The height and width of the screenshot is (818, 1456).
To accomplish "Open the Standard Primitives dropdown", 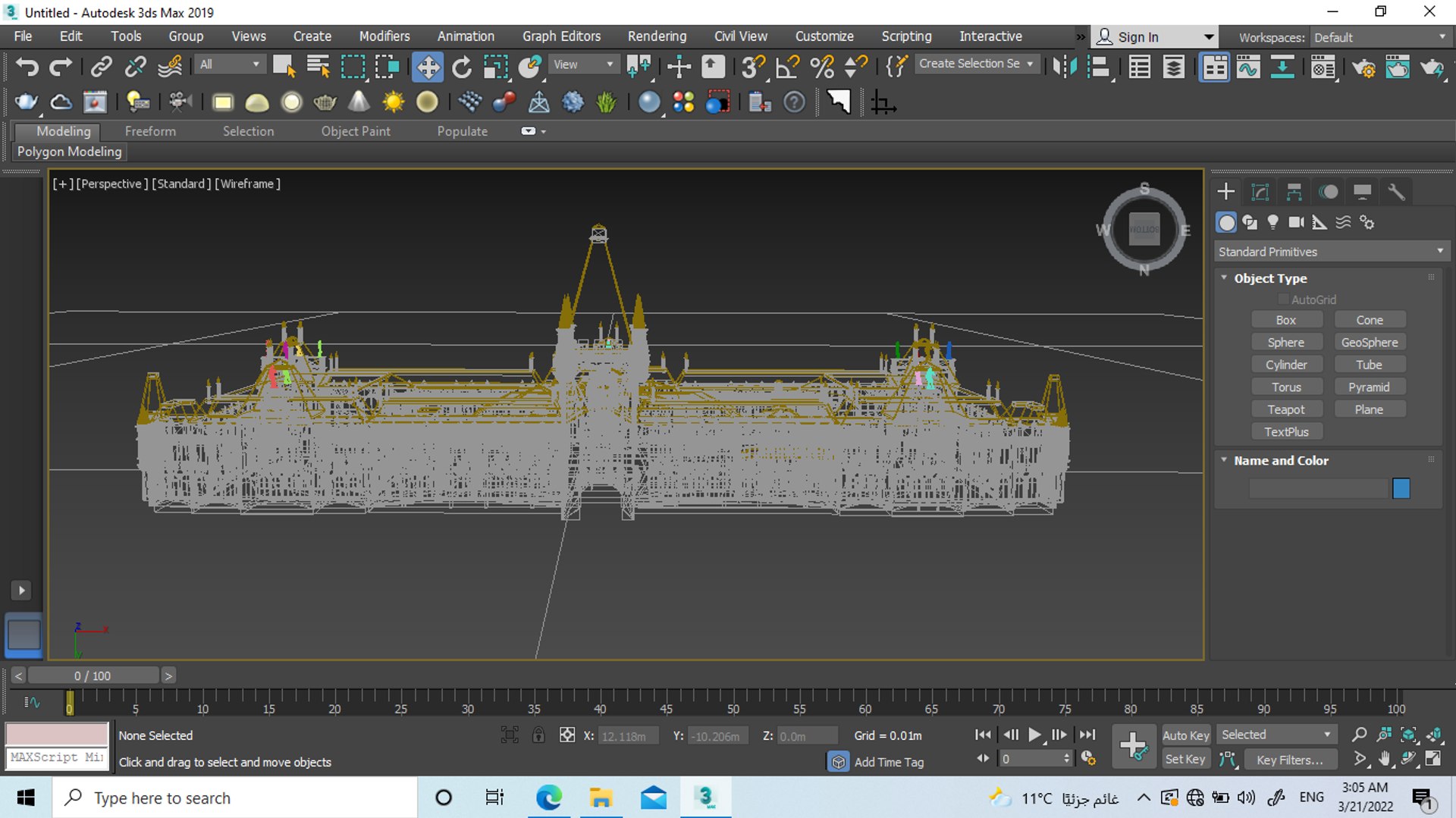I will [x=1331, y=251].
